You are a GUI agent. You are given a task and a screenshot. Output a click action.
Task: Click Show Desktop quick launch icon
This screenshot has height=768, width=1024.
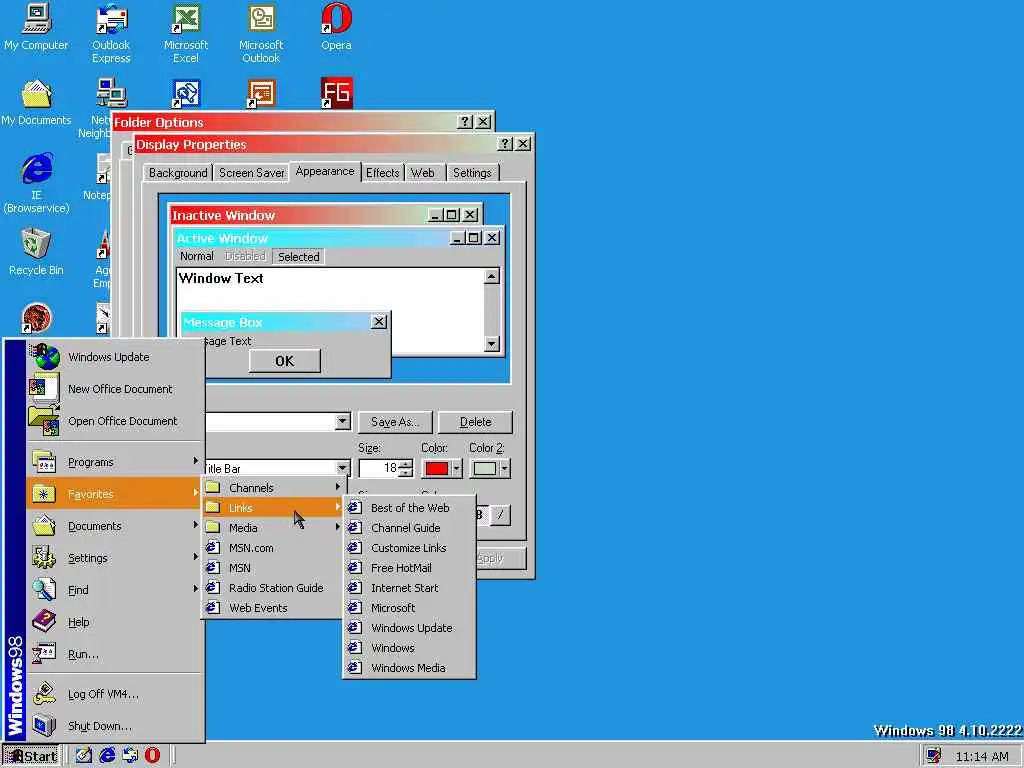[x=84, y=756]
